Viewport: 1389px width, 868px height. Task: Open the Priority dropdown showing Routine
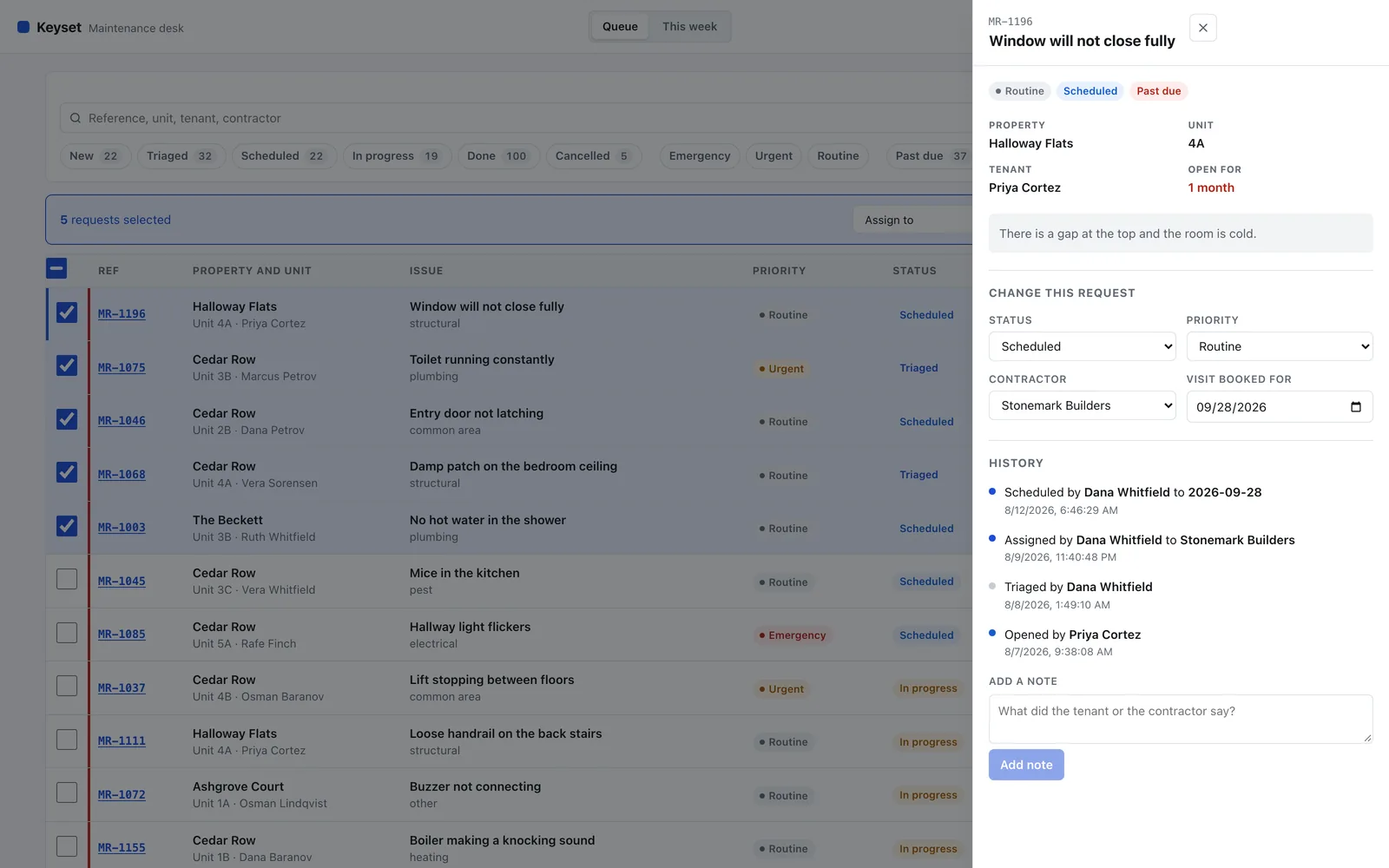pyautogui.click(x=1280, y=346)
